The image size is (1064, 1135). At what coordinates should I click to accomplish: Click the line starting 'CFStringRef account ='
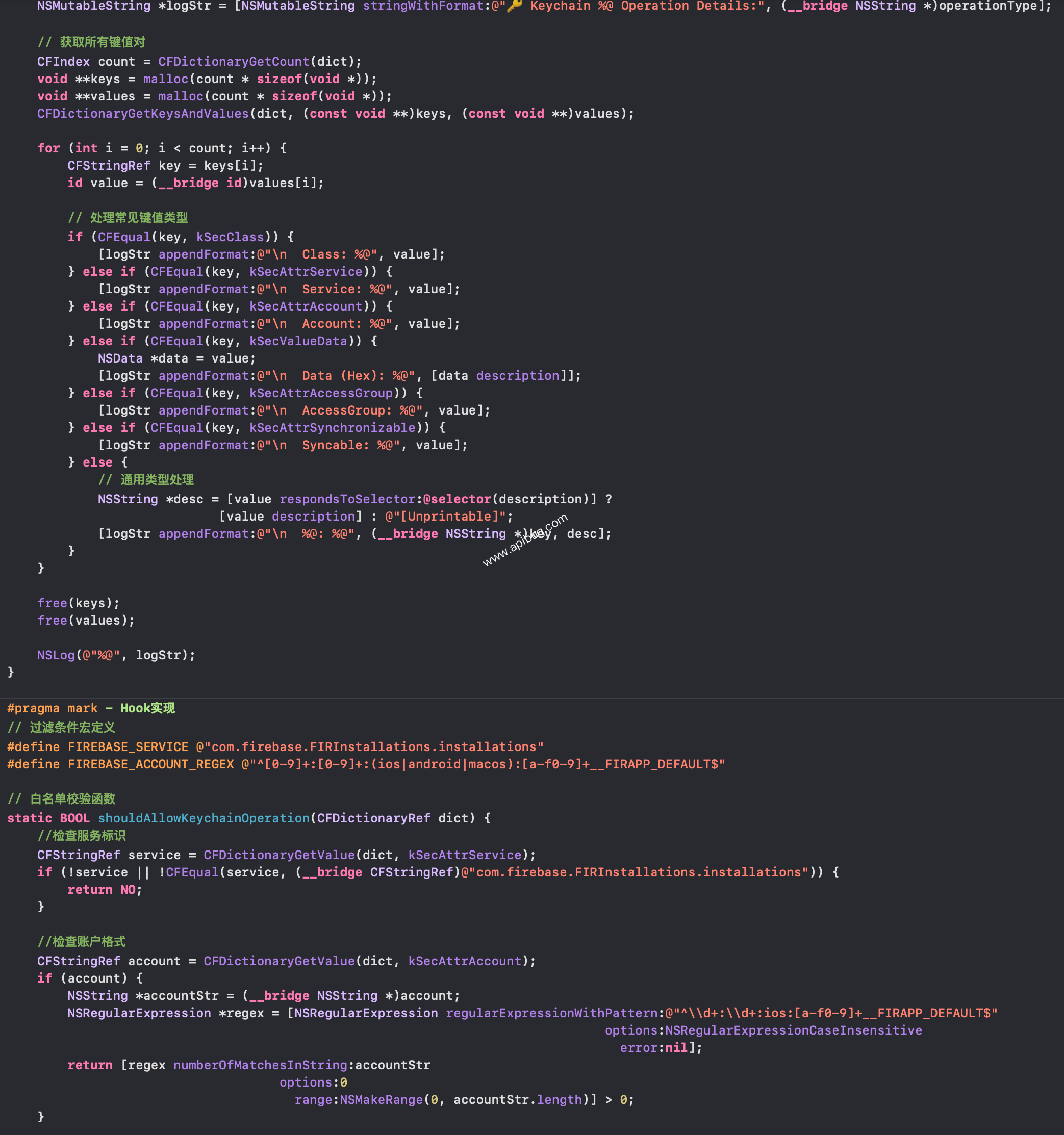point(287,962)
